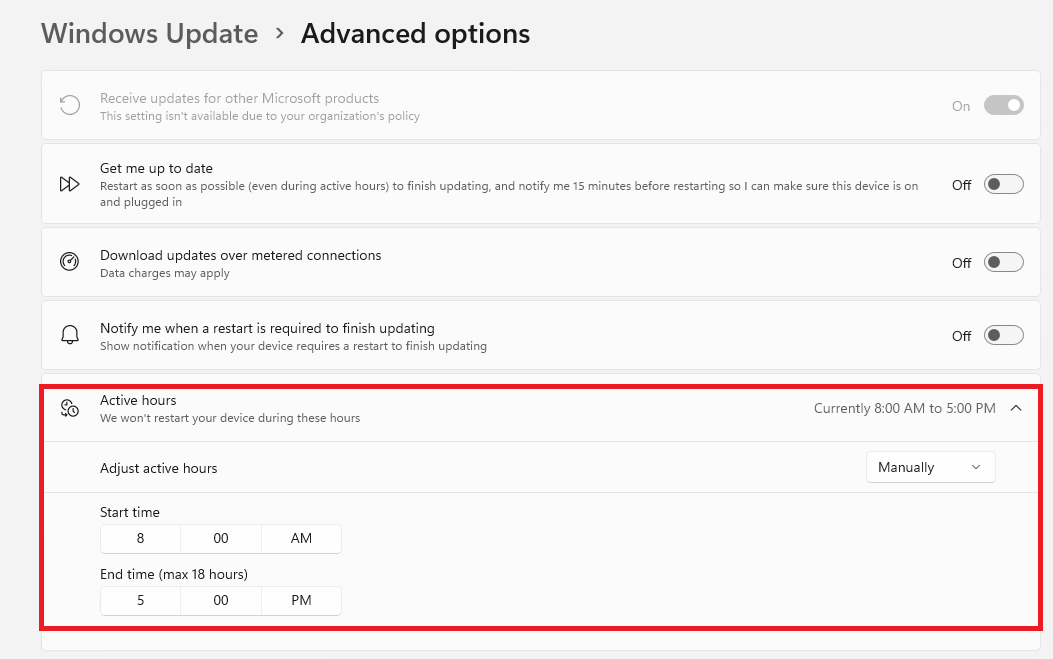Click the sync icon beside Receive updates
This screenshot has width=1053, height=659.
(70, 105)
